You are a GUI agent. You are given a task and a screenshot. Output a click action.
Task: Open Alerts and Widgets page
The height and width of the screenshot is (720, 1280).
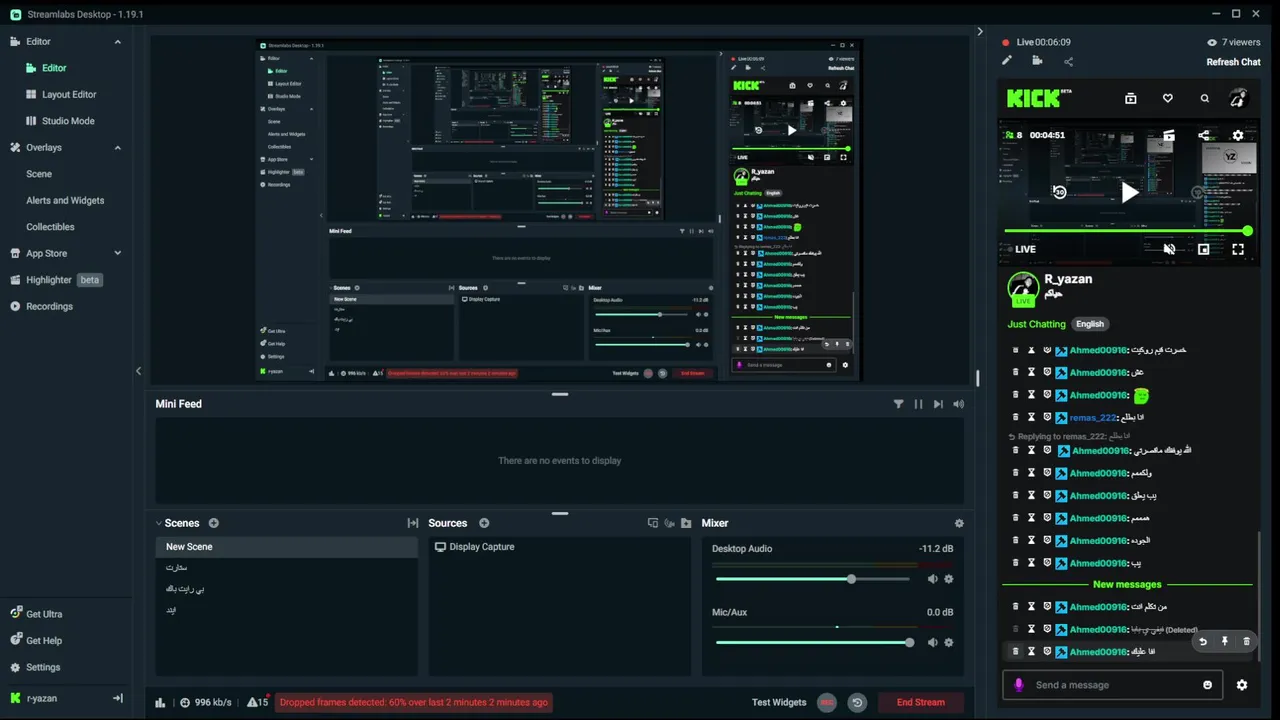[x=65, y=200]
